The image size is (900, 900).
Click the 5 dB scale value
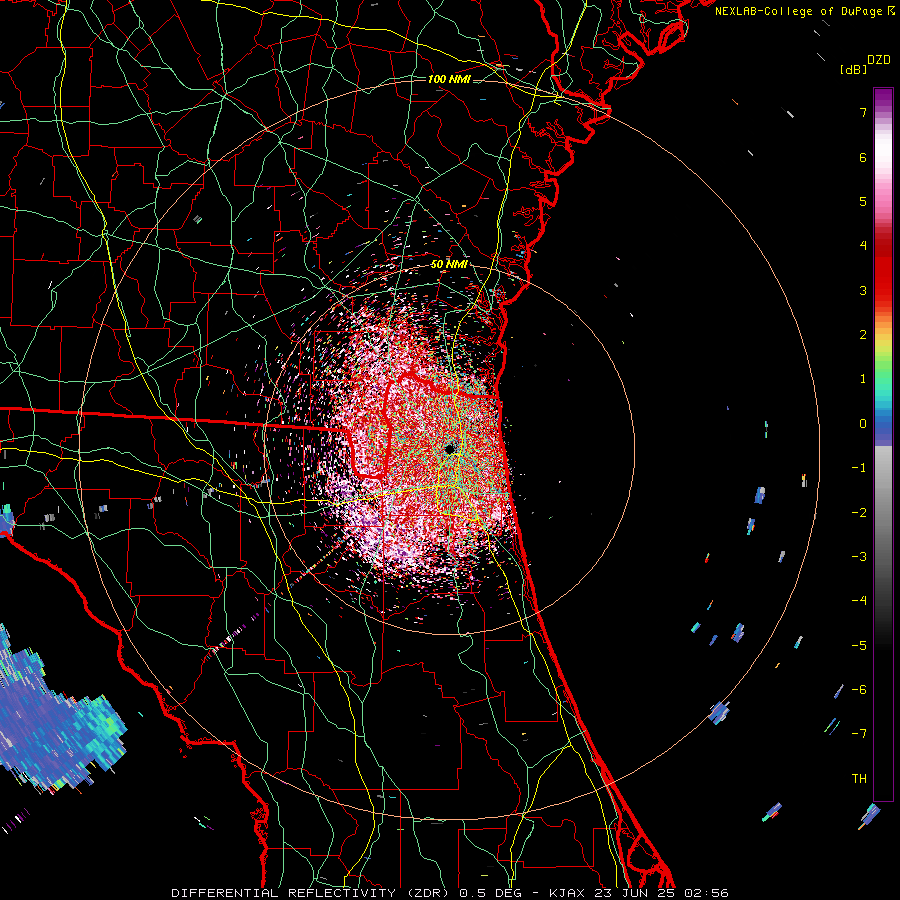[863, 201]
